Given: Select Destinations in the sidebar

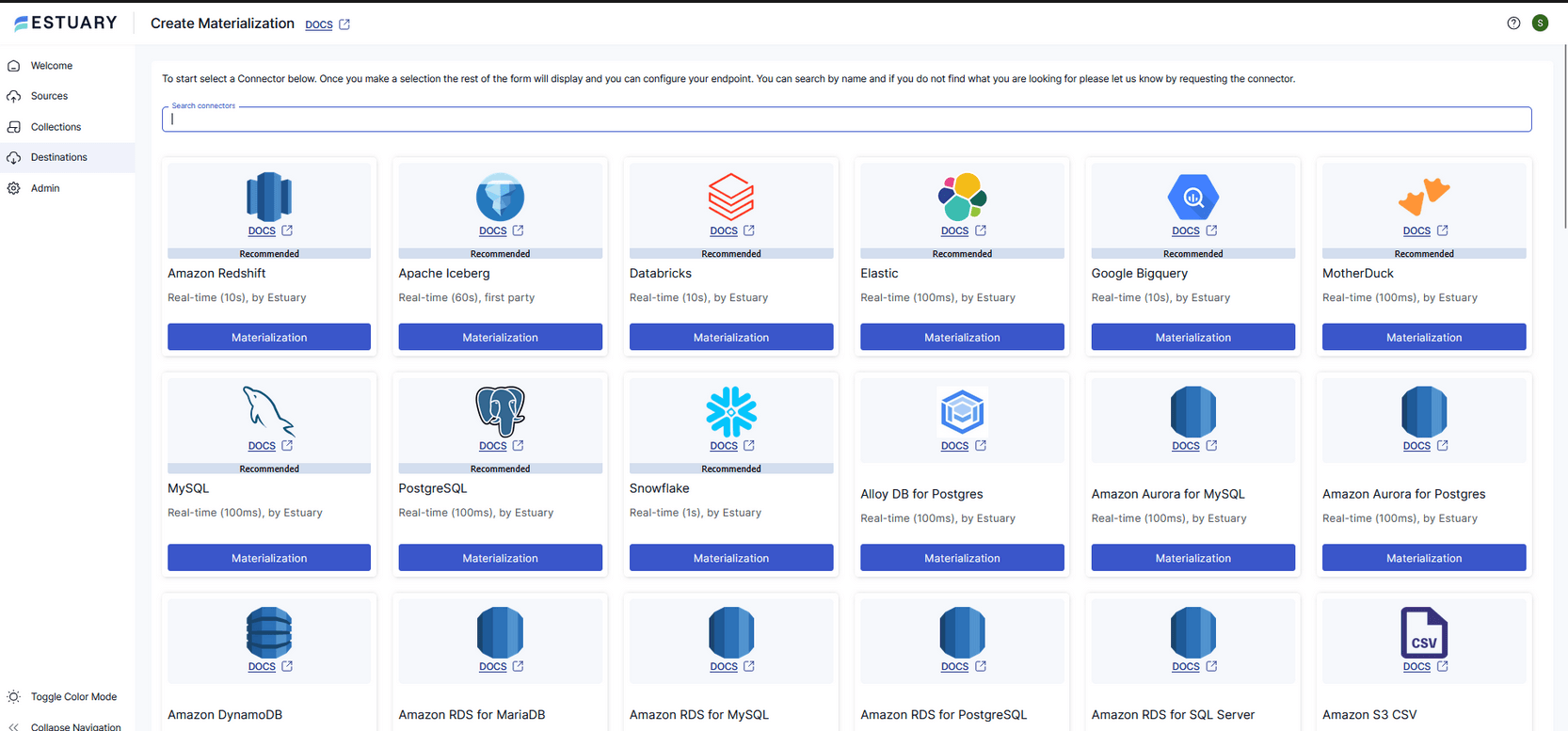Looking at the screenshot, I should coord(67,157).
